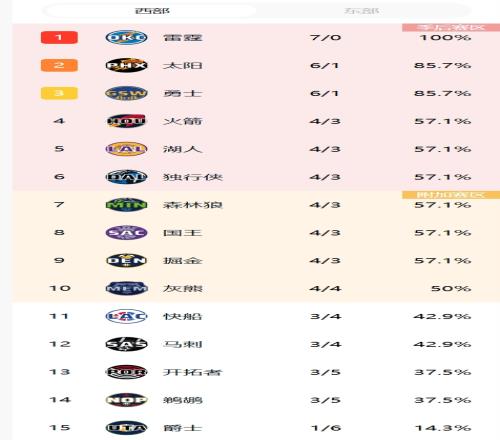Open the DAL 独行侠 team logo
Screen dimensions: 500x440
tap(126, 177)
